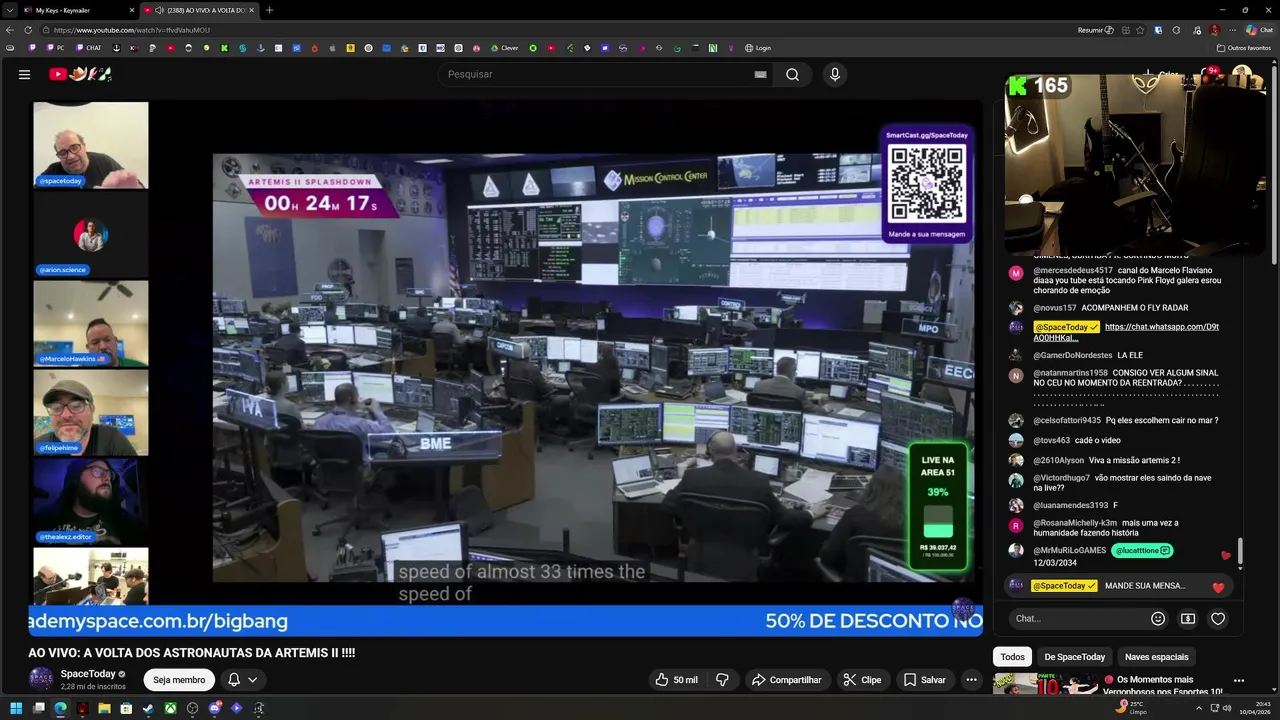
Task: Open the emoji picker in chat
Action: (x=1158, y=619)
